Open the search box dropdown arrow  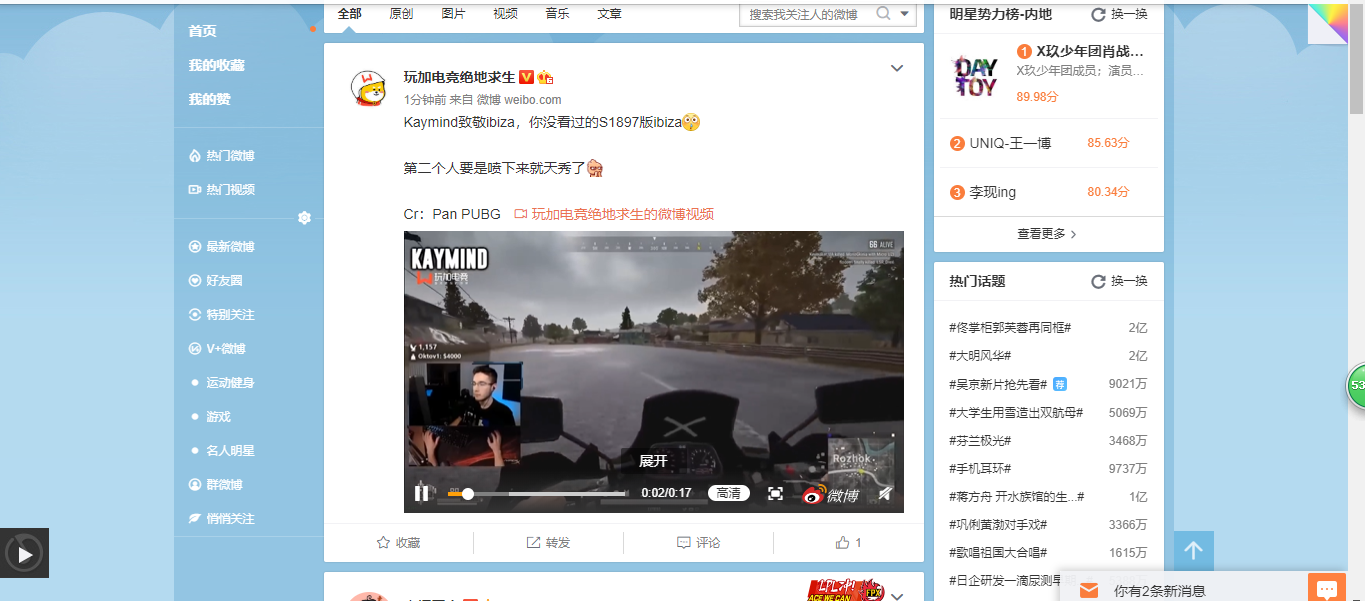coord(905,13)
